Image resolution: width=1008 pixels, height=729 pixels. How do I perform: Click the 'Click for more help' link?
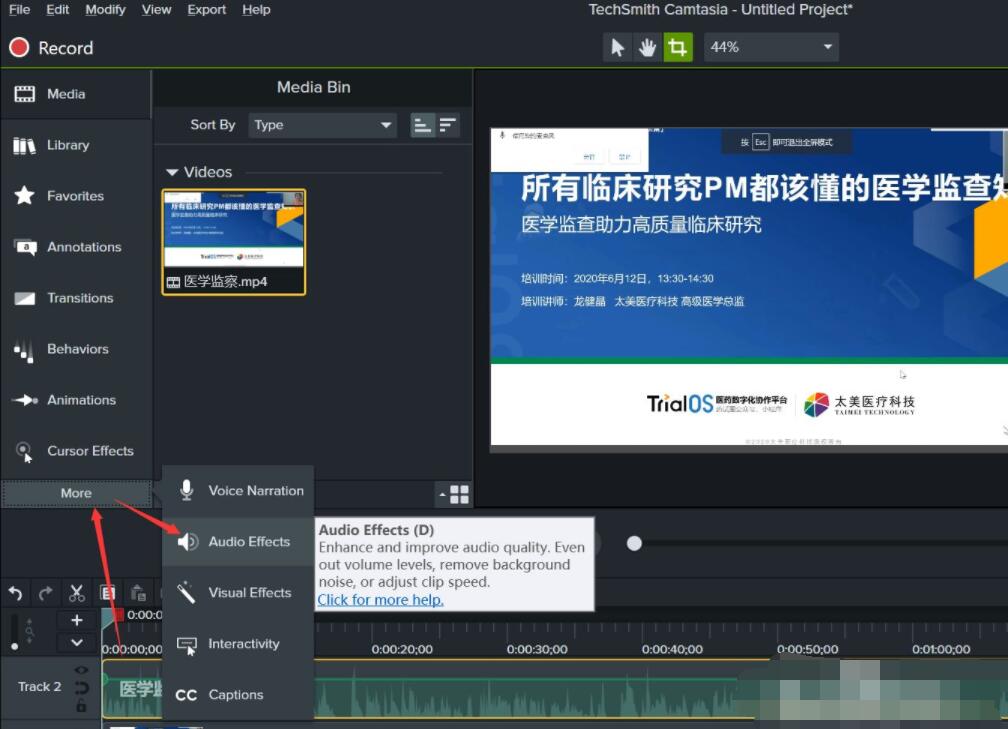[x=380, y=599]
